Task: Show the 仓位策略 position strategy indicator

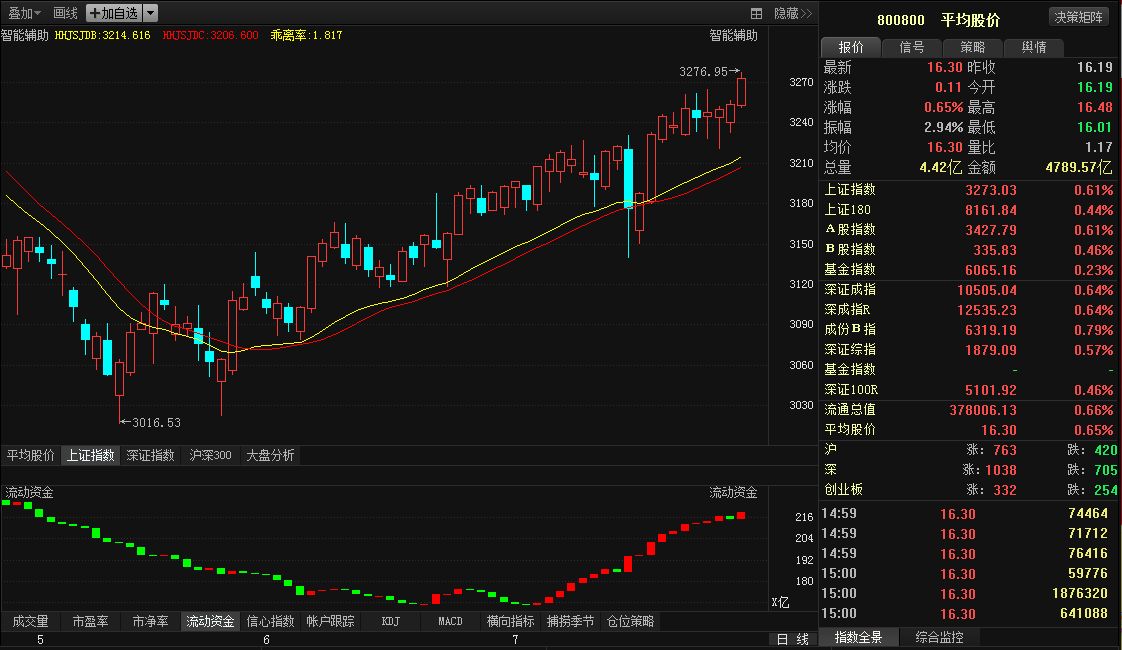Action: [630, 621]
